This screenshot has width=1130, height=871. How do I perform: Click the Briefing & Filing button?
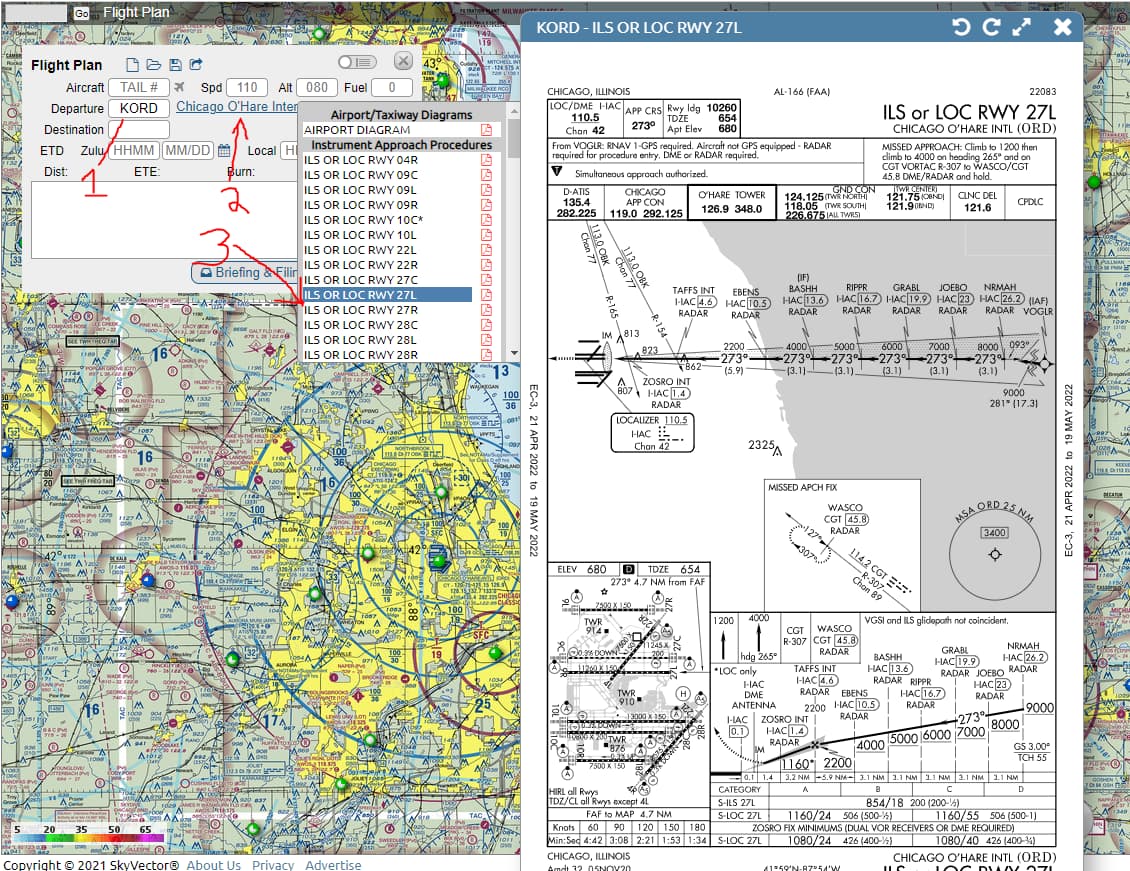point(245,272)
